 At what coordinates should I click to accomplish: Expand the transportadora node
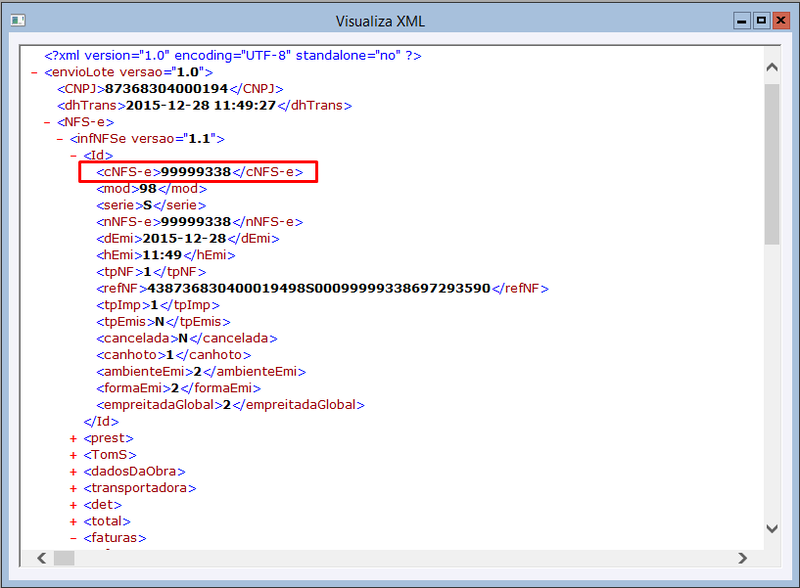[73, 488]
